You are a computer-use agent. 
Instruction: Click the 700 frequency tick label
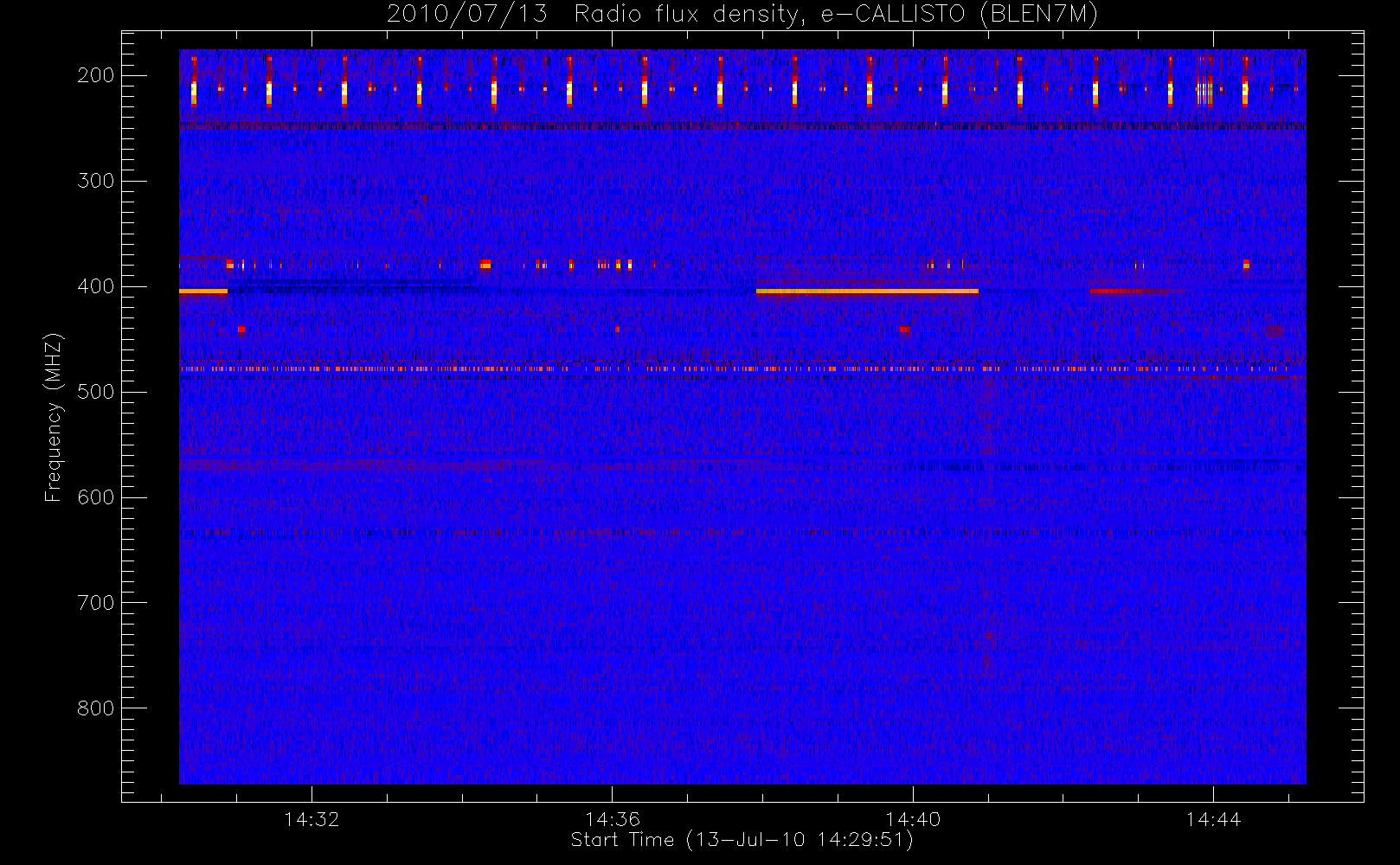(95, 603)
